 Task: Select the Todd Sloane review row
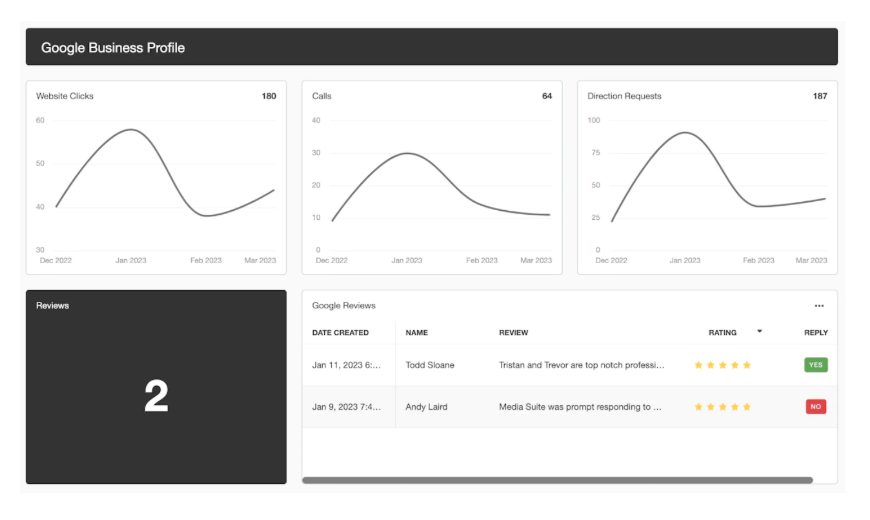tap(430, 365)
